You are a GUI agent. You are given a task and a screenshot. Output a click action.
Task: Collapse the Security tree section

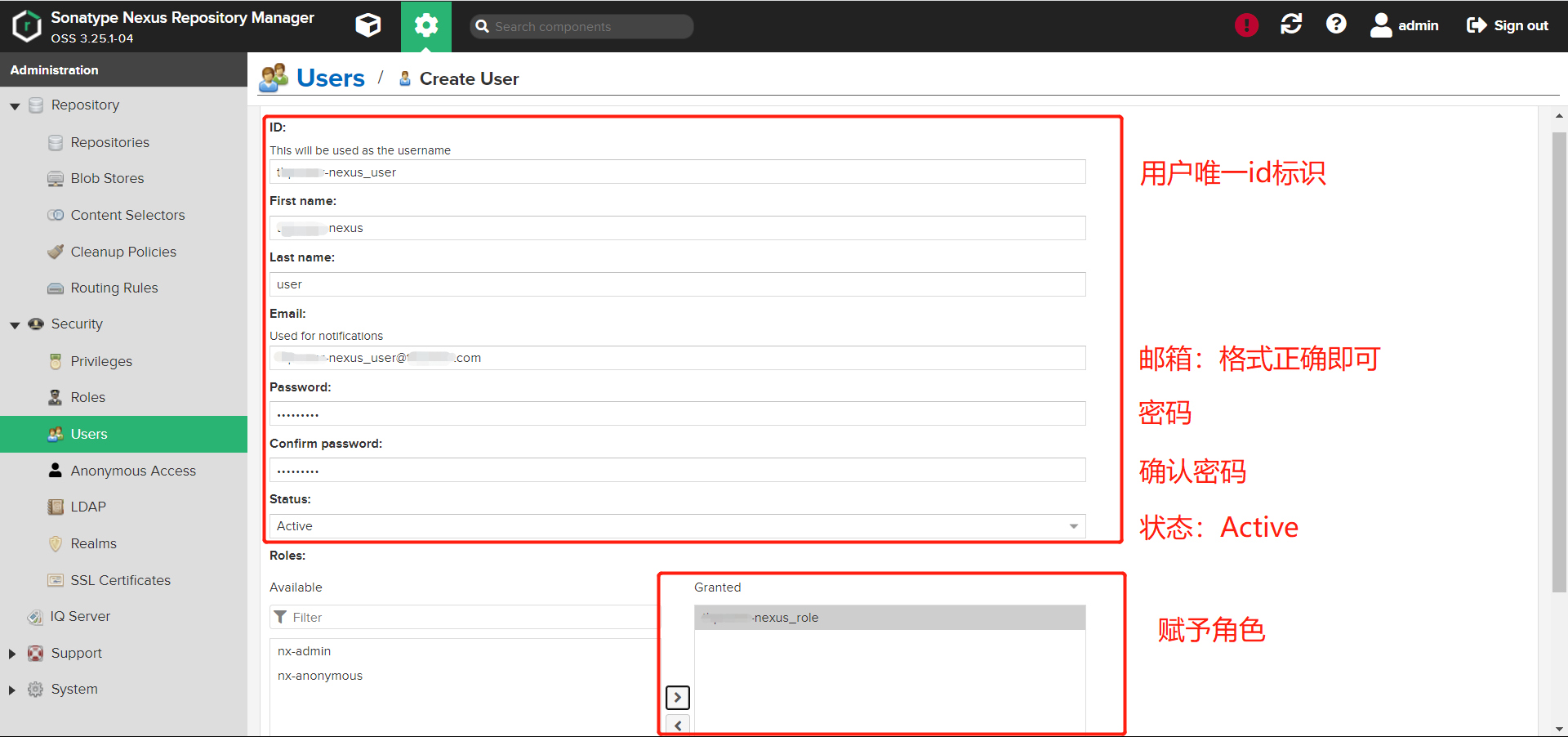[14, 324]
